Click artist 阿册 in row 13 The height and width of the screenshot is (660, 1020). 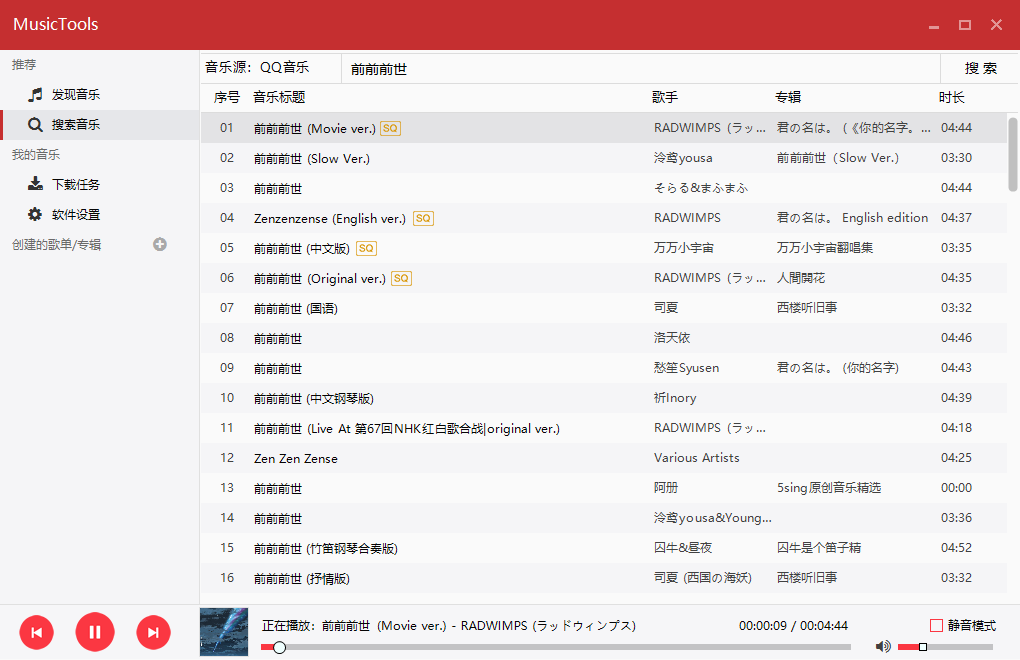pos(666,488)
